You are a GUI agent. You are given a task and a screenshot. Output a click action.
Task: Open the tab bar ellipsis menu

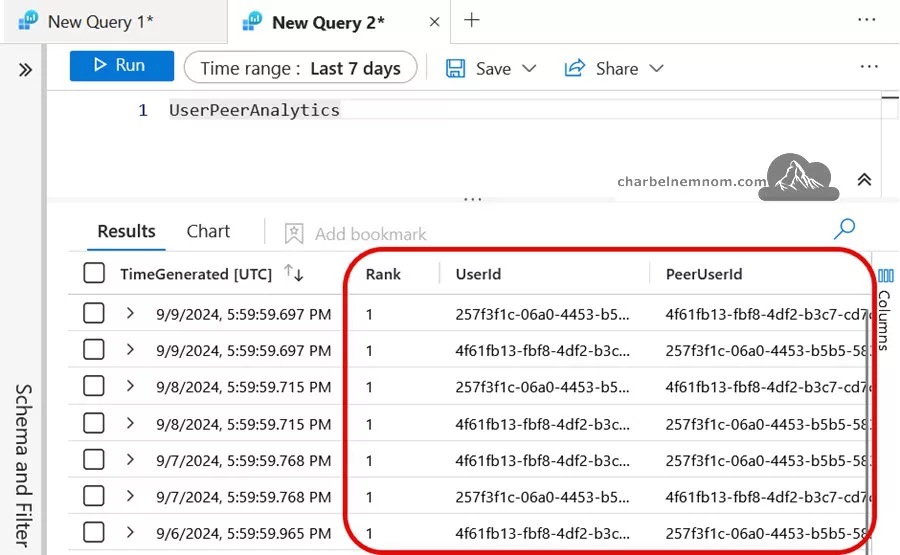tap(866, 20)
